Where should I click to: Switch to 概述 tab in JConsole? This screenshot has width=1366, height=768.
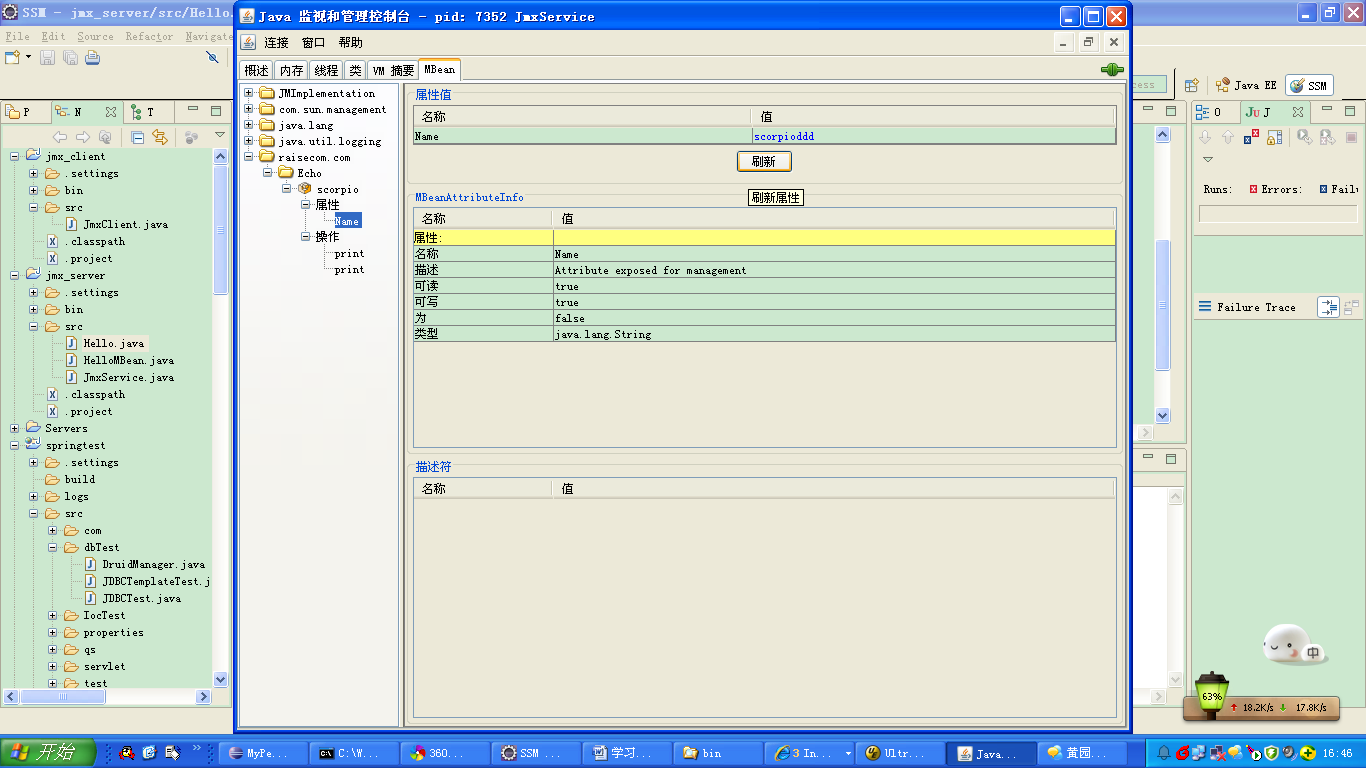click(256, 70)
